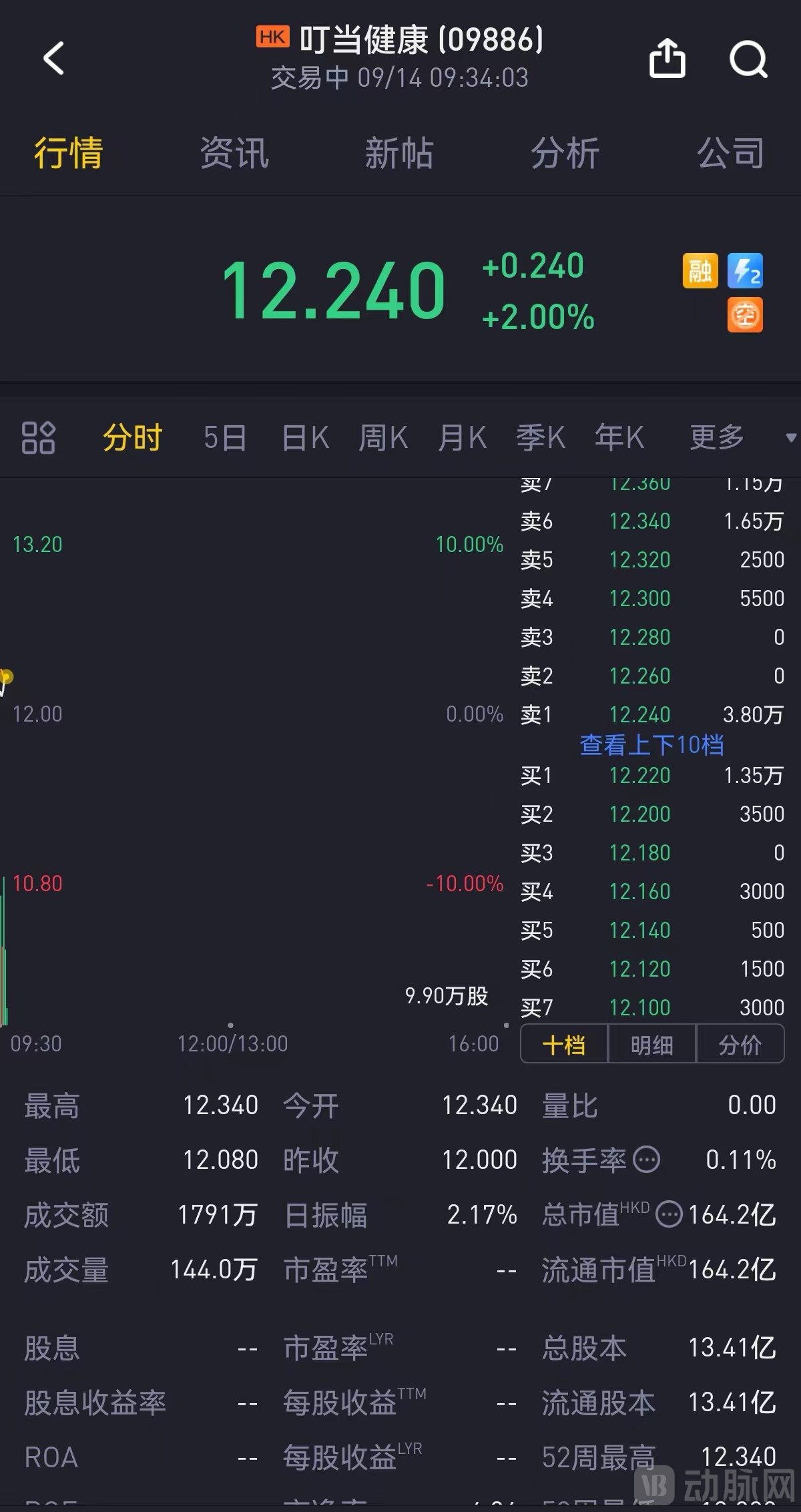
Task: Switch to the 公司 tab
Action: 730,153
